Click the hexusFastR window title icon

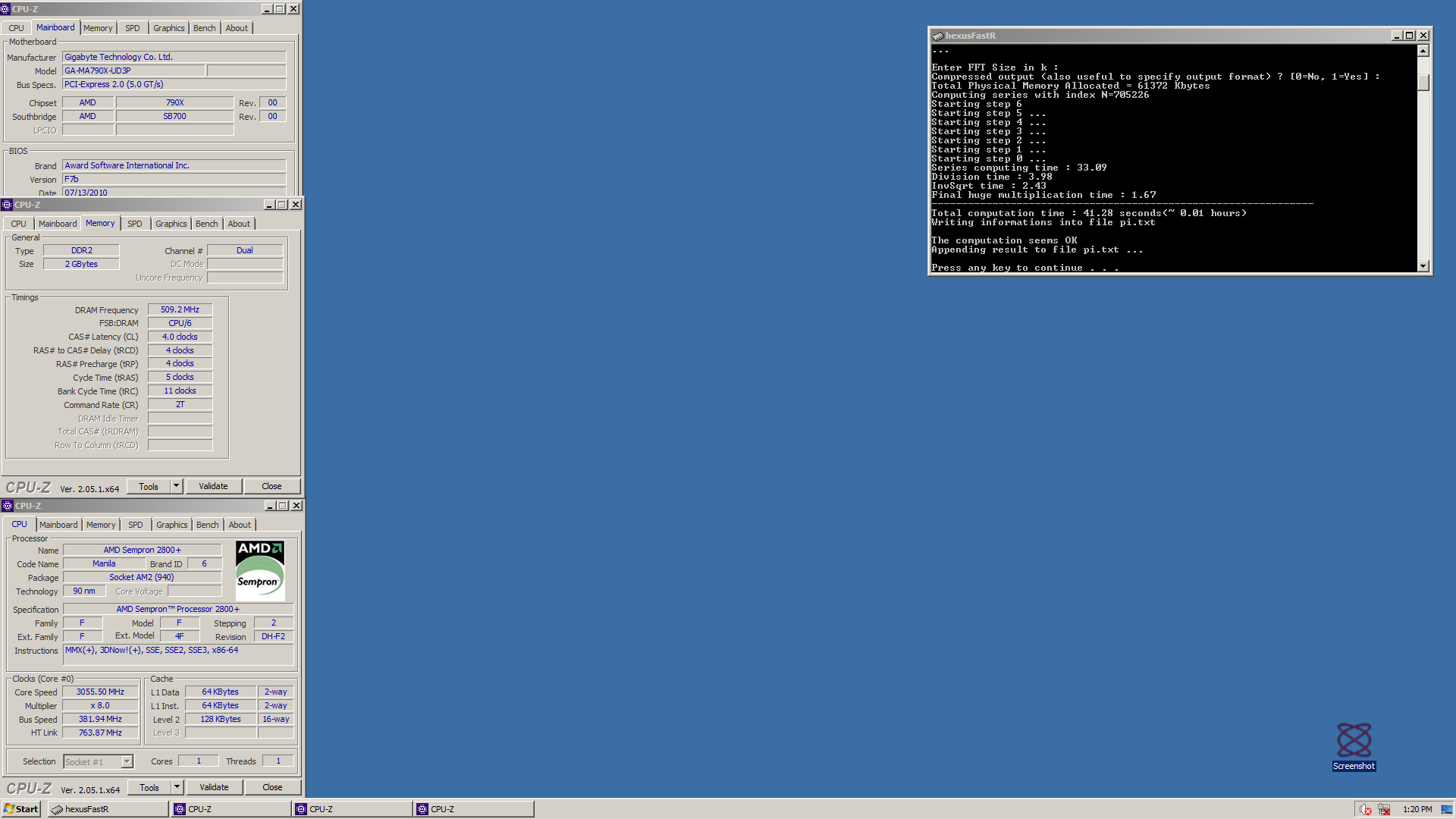pos(938,36)
